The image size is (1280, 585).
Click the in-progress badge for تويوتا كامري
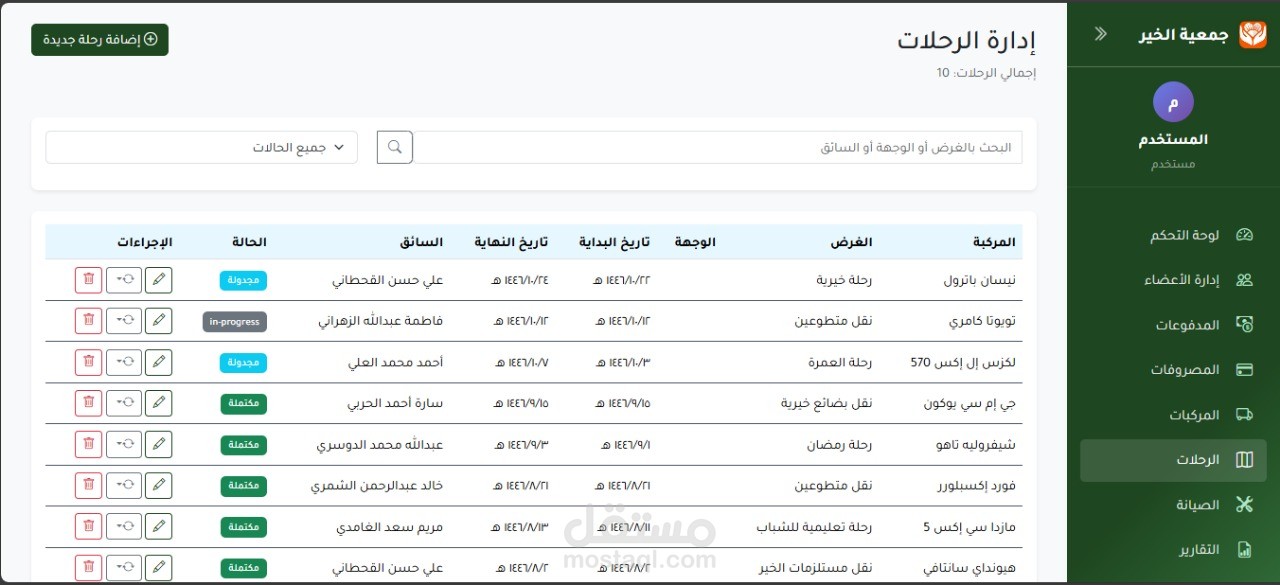(235, 321)
